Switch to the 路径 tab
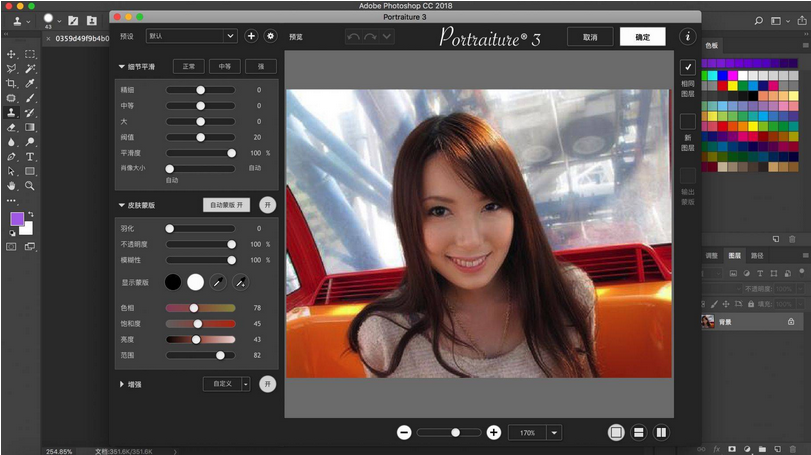The width and height of the screenshot is (811, 455). (757, 255)
